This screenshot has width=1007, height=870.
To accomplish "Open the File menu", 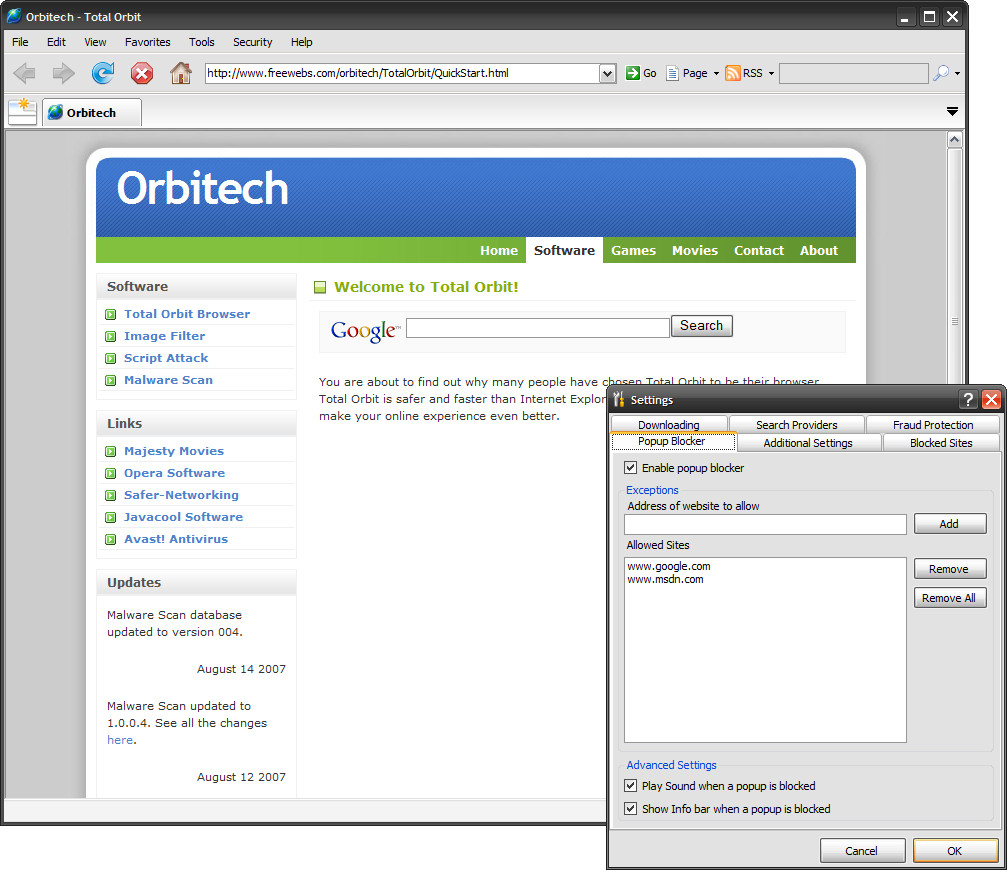I will [x=20, y=42].
